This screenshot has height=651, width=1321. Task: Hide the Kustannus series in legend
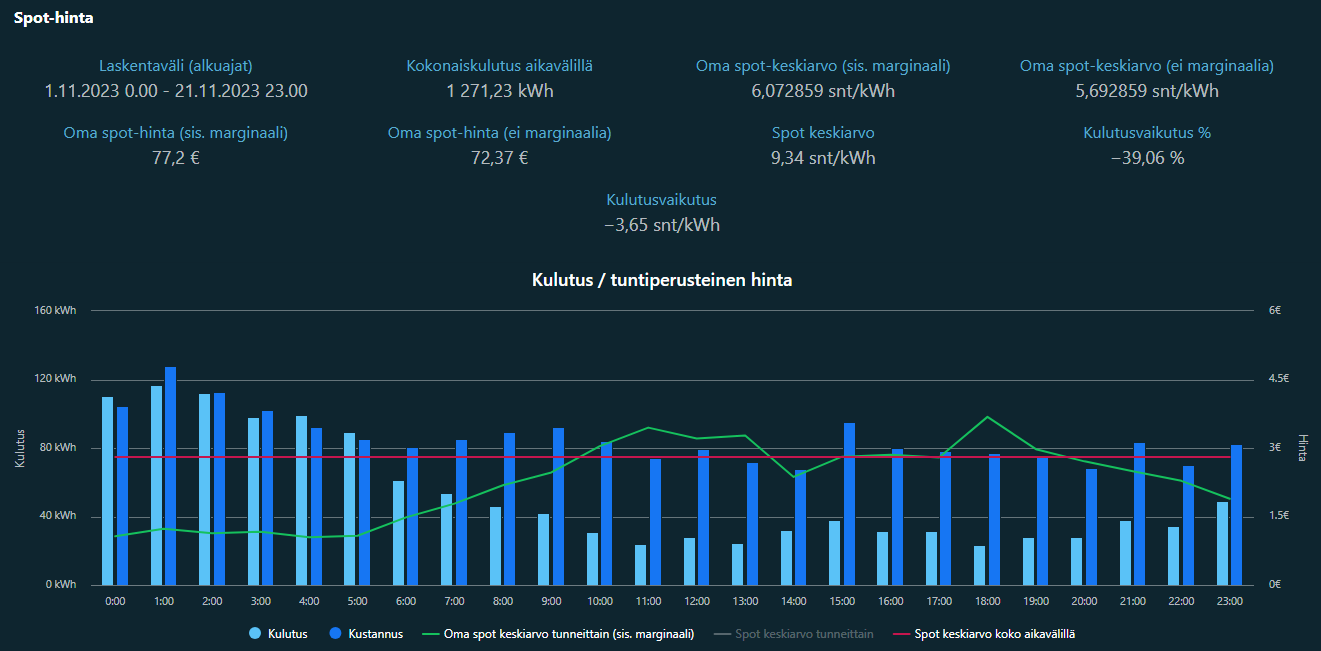pos(370,634)
